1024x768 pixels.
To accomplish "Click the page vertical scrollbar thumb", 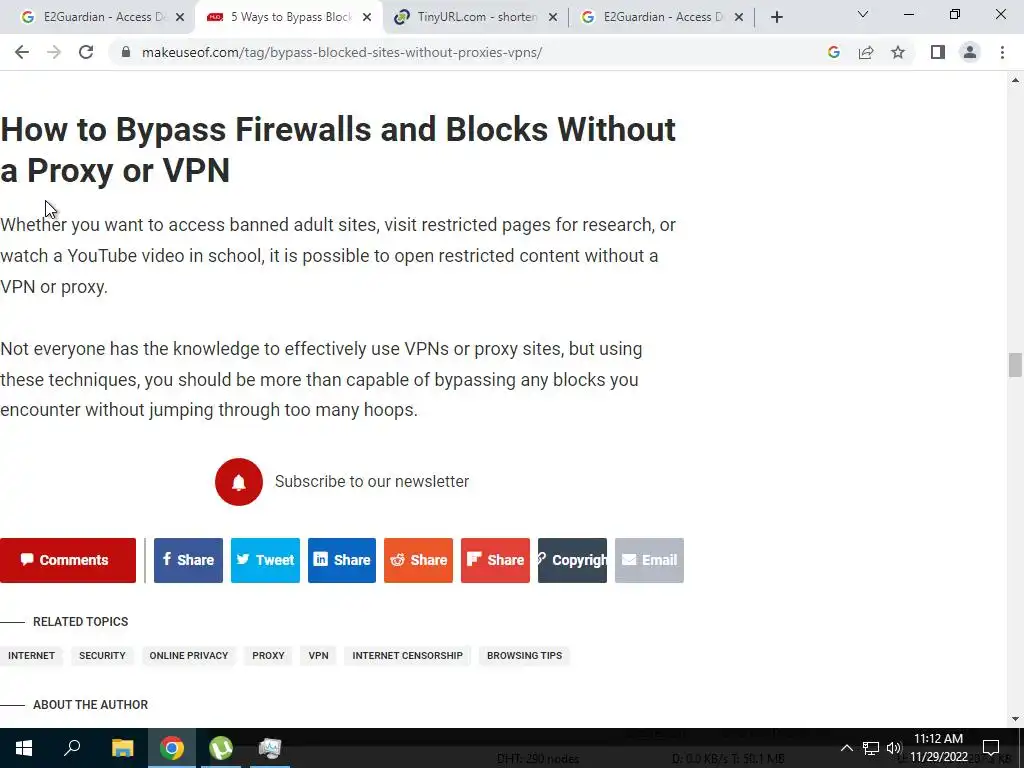I will pyautogui.click(x=1014, y=365).
